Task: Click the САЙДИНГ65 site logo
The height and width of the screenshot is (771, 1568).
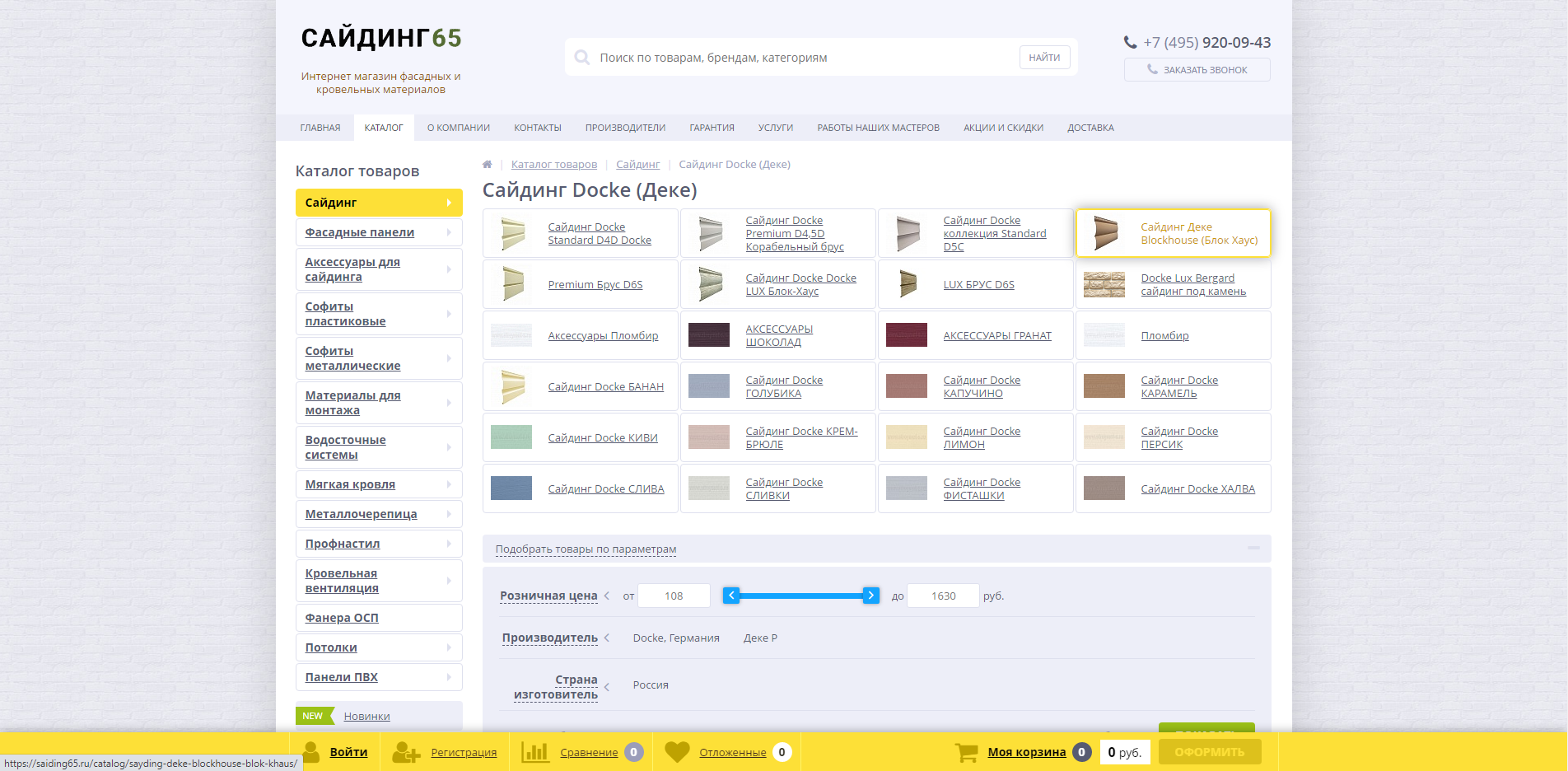Action: 380,38
